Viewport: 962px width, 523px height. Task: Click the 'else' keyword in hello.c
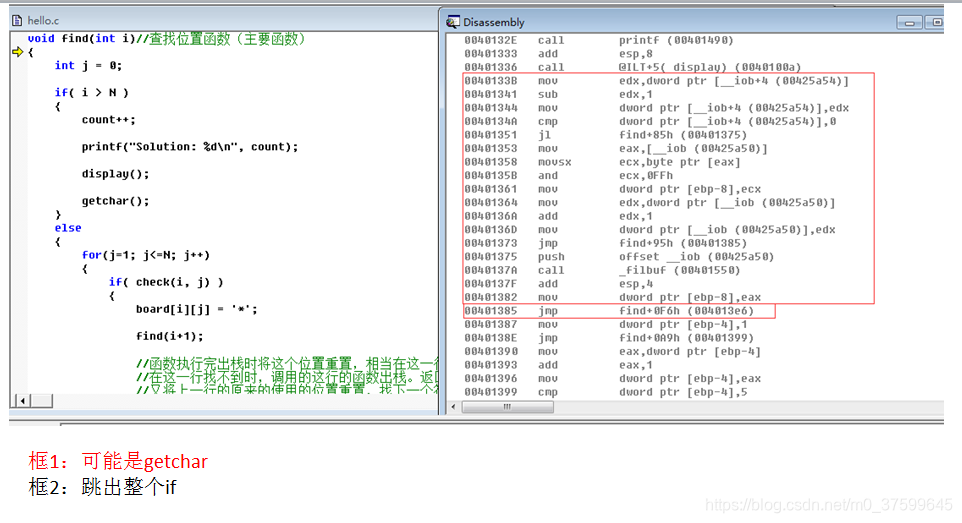pos(67,228)
